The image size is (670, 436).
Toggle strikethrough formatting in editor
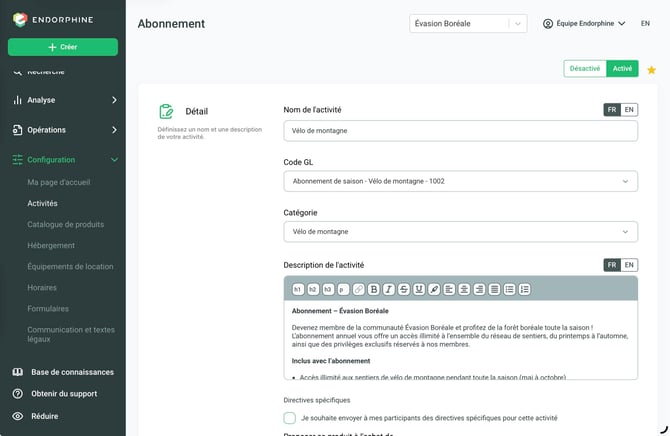pos(404,289)
